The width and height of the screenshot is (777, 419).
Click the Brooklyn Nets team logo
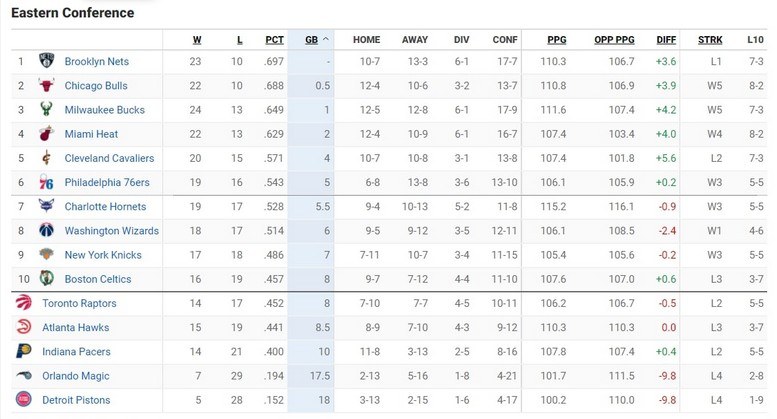click(x=46, y=61)
